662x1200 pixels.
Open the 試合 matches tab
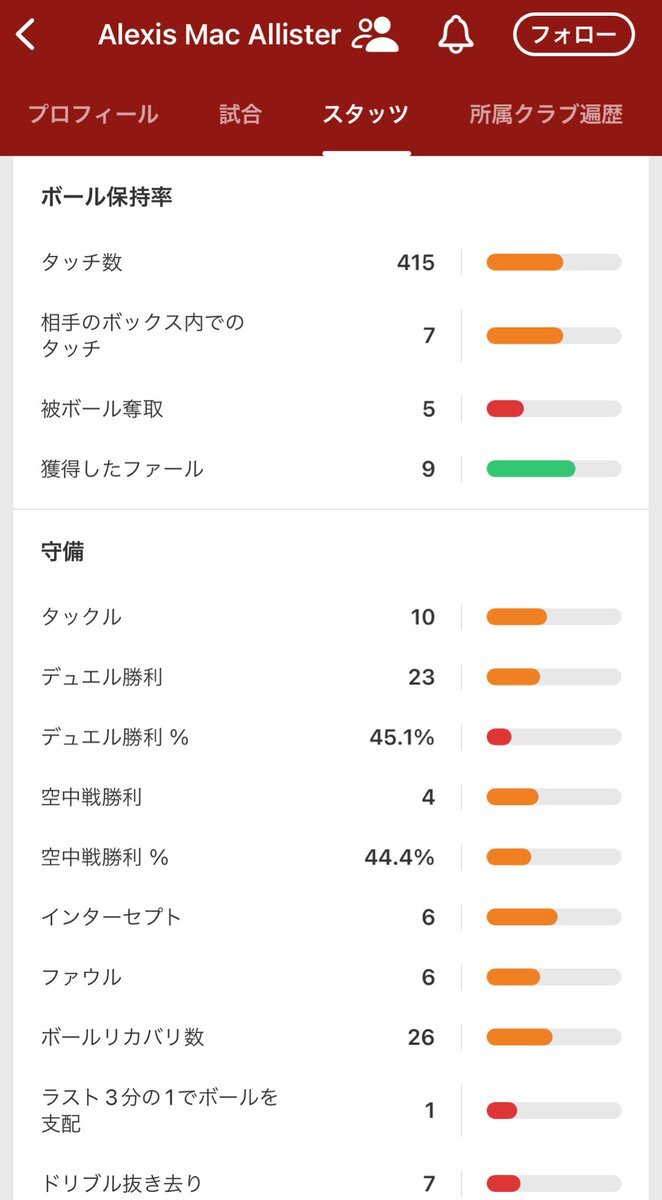pos(240,114)
